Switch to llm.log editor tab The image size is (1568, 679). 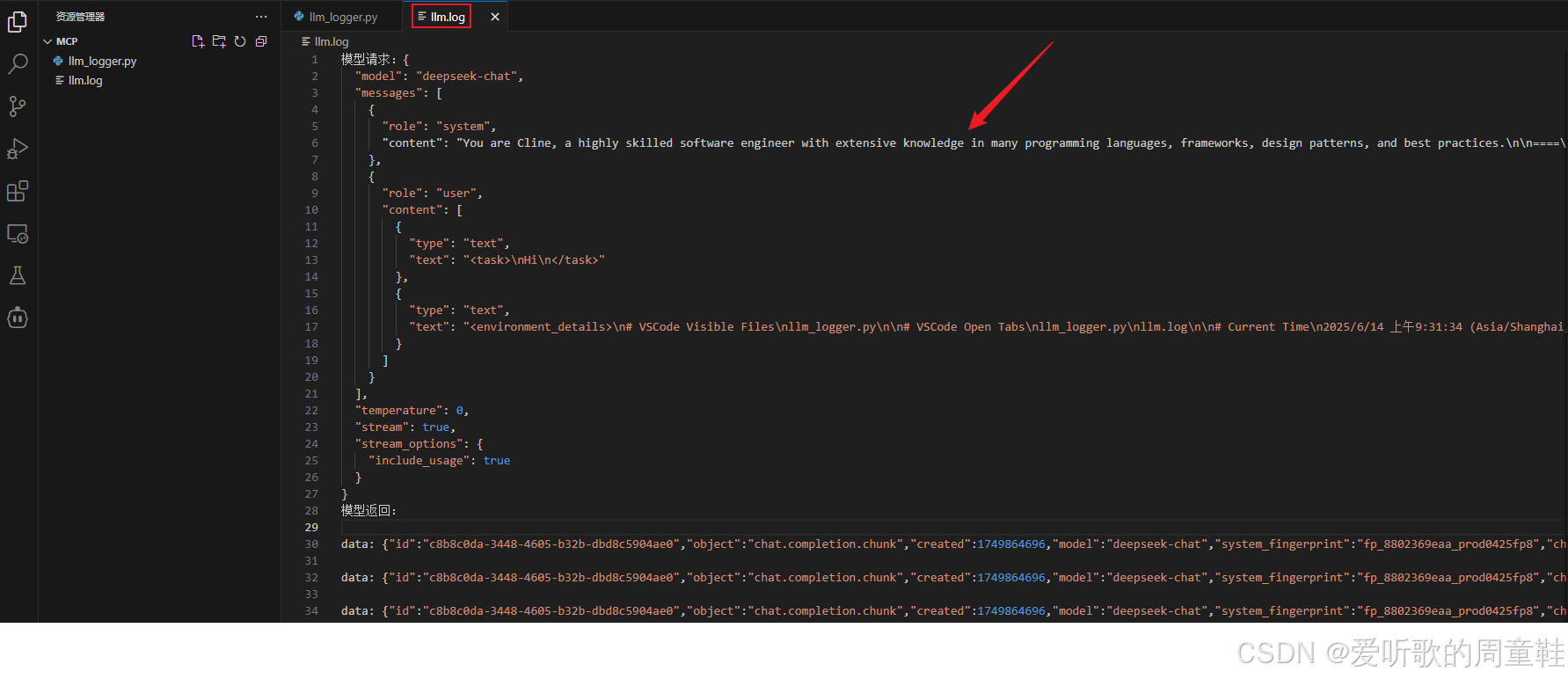(x=448, y=17)
